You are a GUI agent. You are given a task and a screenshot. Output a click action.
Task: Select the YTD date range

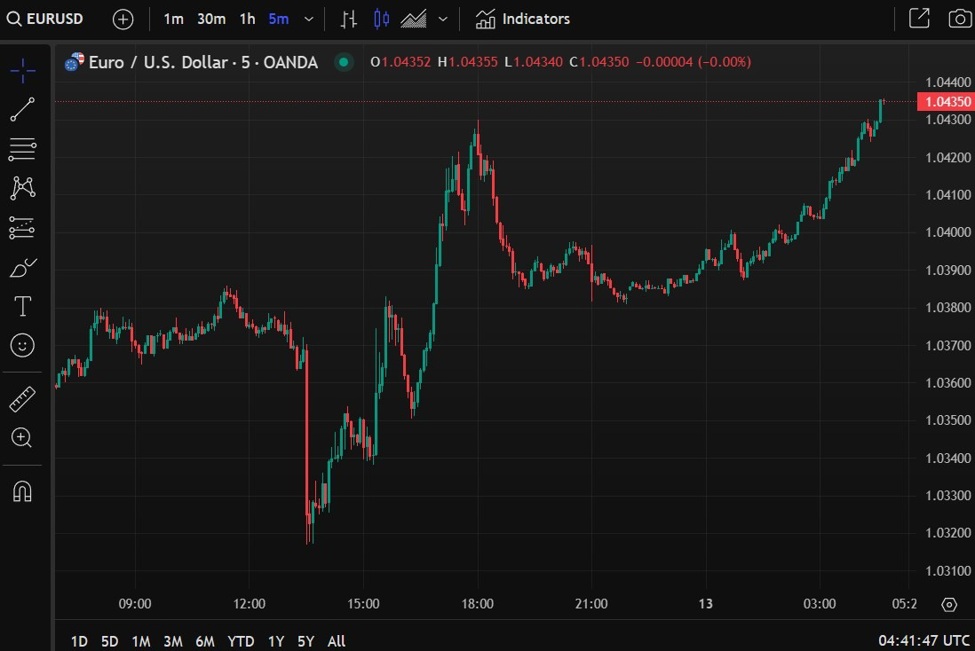[240, 641]
